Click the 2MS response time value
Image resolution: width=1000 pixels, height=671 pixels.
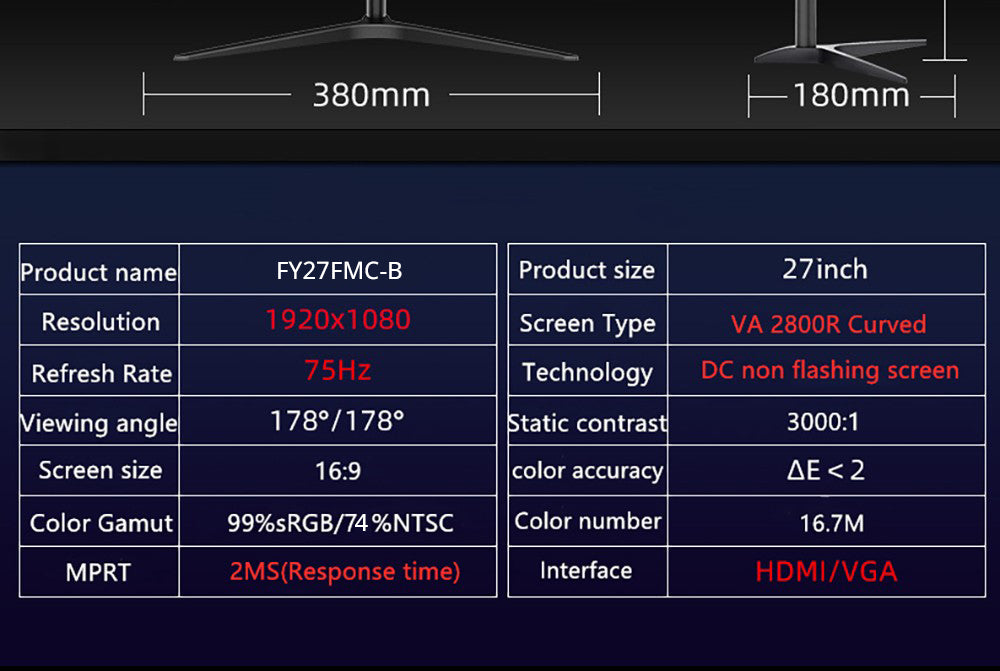click(x=336, y=571)
